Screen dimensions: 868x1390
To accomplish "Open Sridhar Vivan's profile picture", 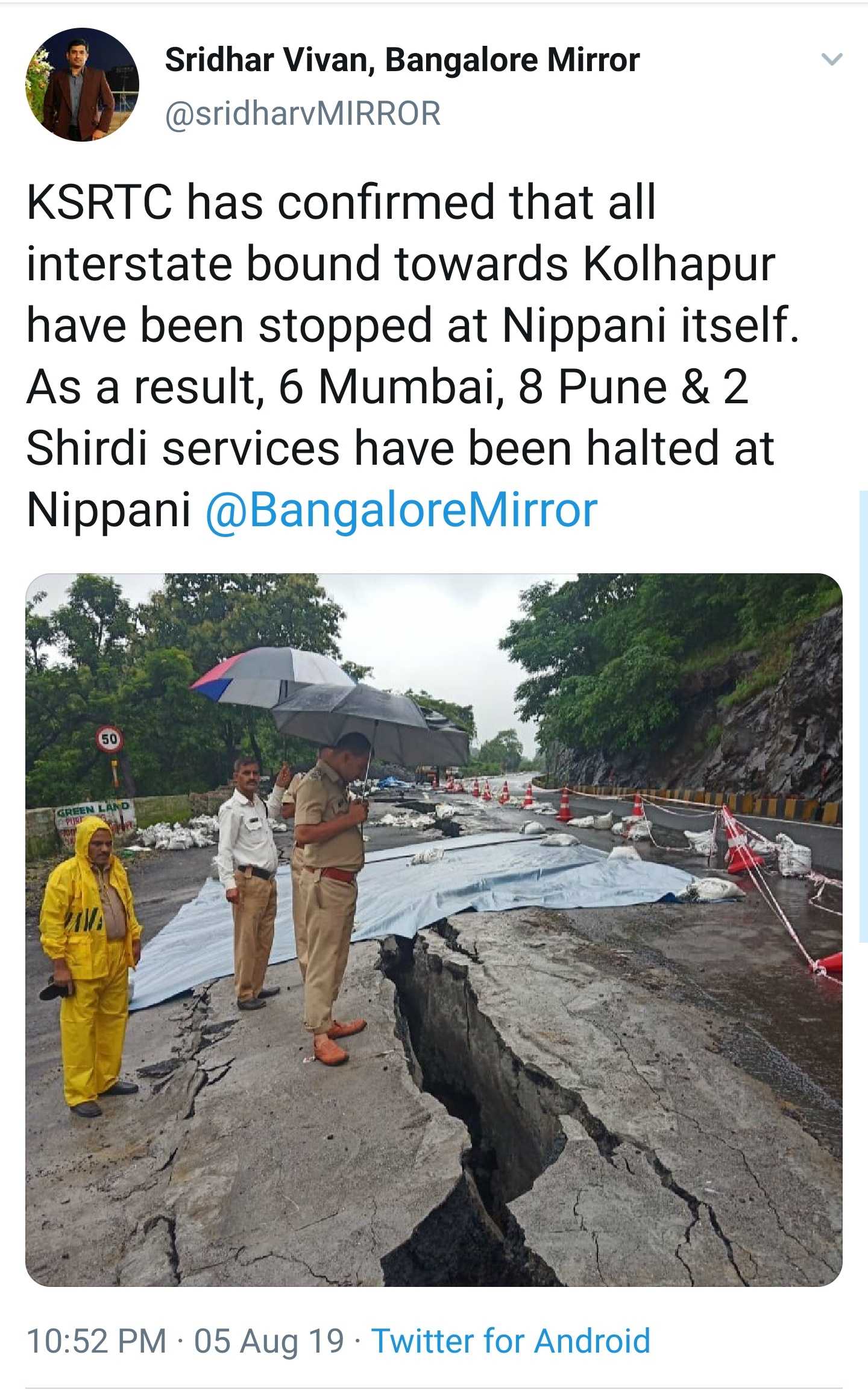I will (82, 84).
